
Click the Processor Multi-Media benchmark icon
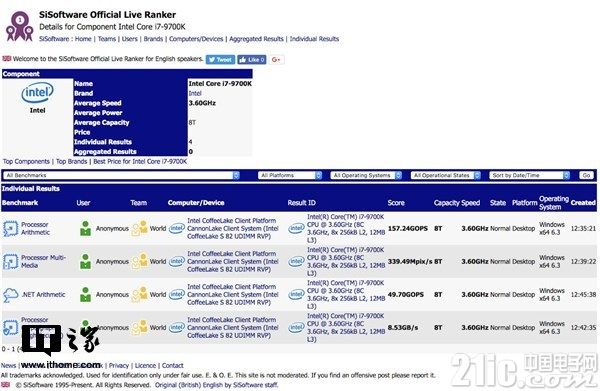pos(10,262)
